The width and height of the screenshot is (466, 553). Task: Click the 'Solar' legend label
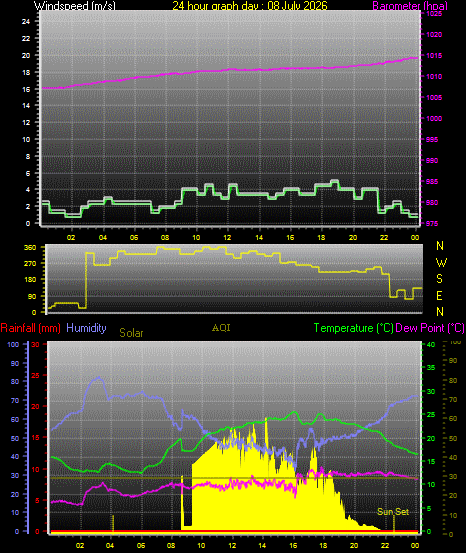[x=131, y=333]
